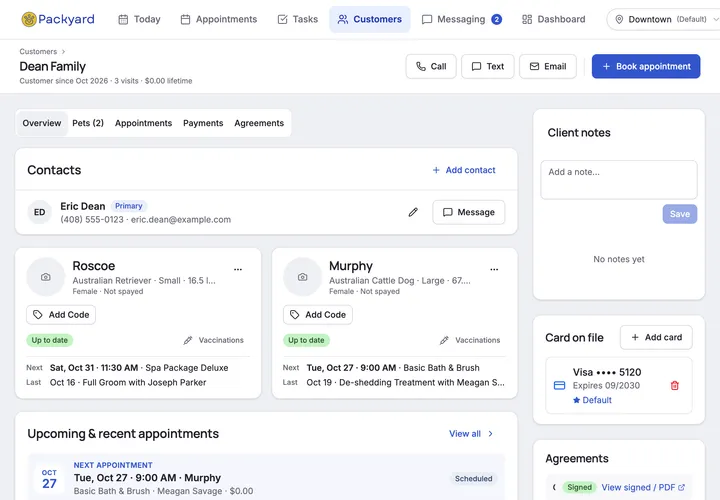This screenshot has width=720, height=500.
Task: Click the ED contact avatar
Action: pos(39,212)
